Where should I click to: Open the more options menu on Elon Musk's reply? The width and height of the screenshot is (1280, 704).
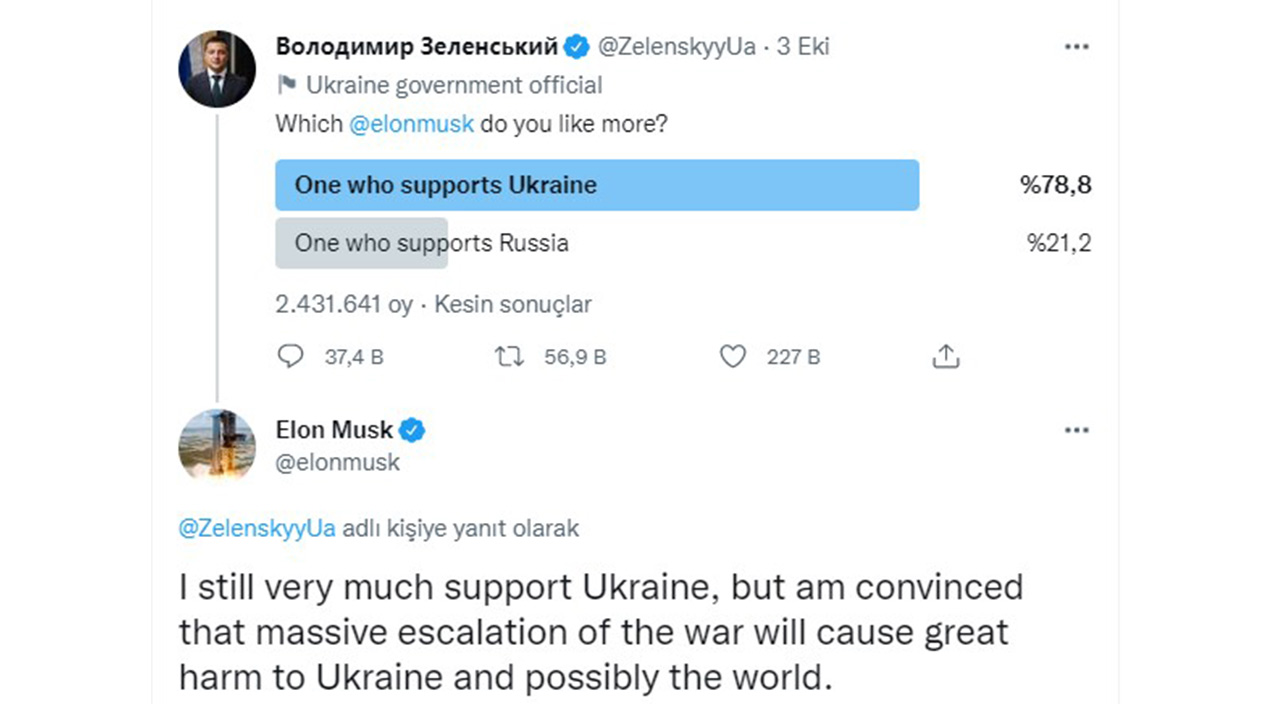click(1077, 429)
